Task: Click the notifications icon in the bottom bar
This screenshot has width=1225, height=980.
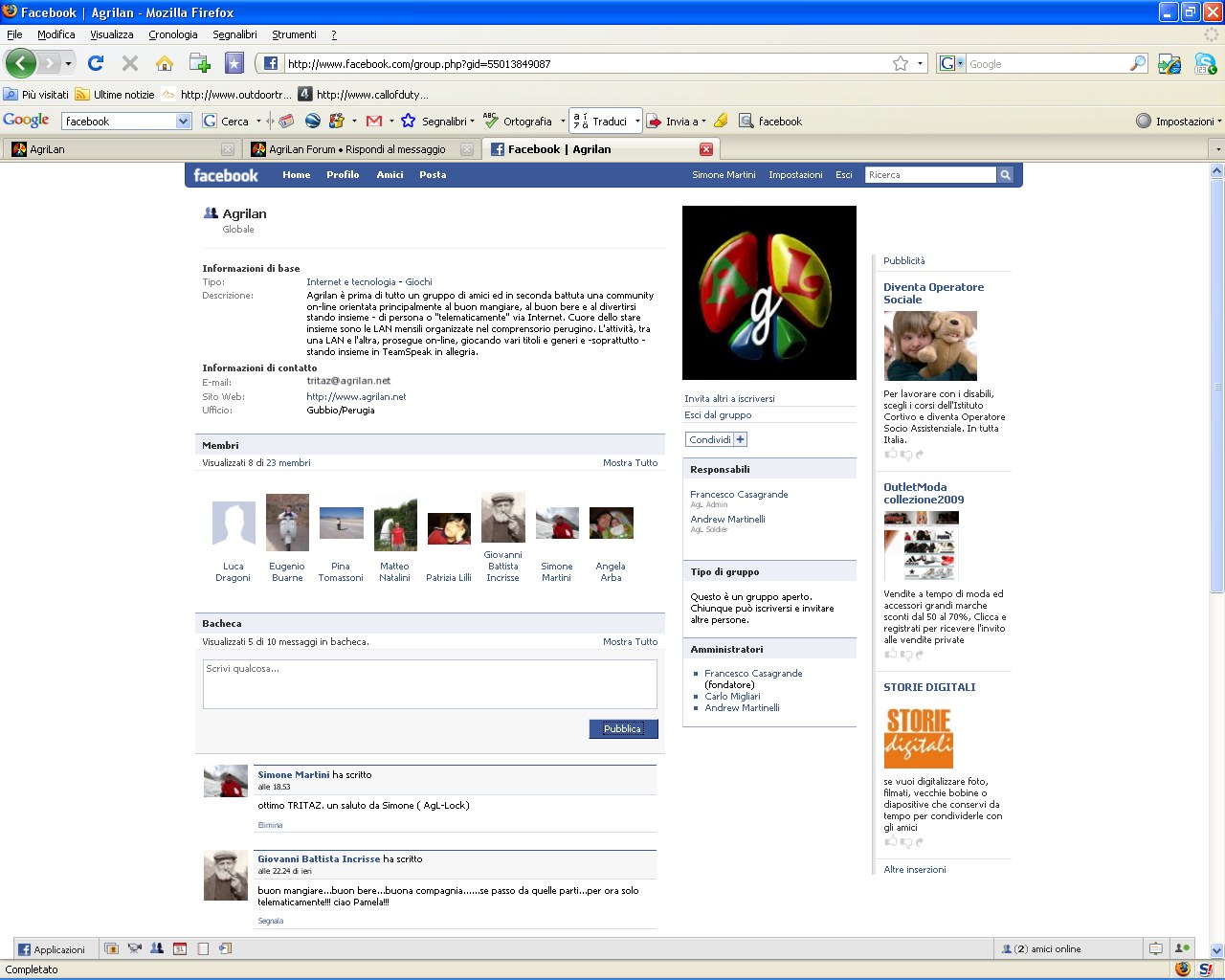Action: [x=1156, y=948]
